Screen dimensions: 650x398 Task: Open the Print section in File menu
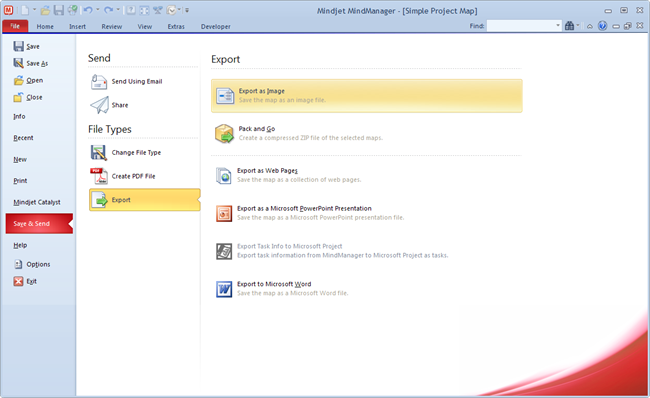(20, 181)
